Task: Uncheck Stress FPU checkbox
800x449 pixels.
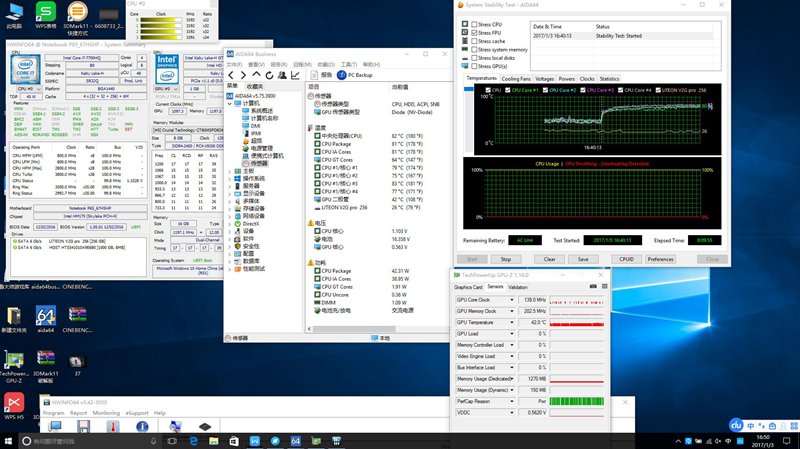Action: pos(474,33)
